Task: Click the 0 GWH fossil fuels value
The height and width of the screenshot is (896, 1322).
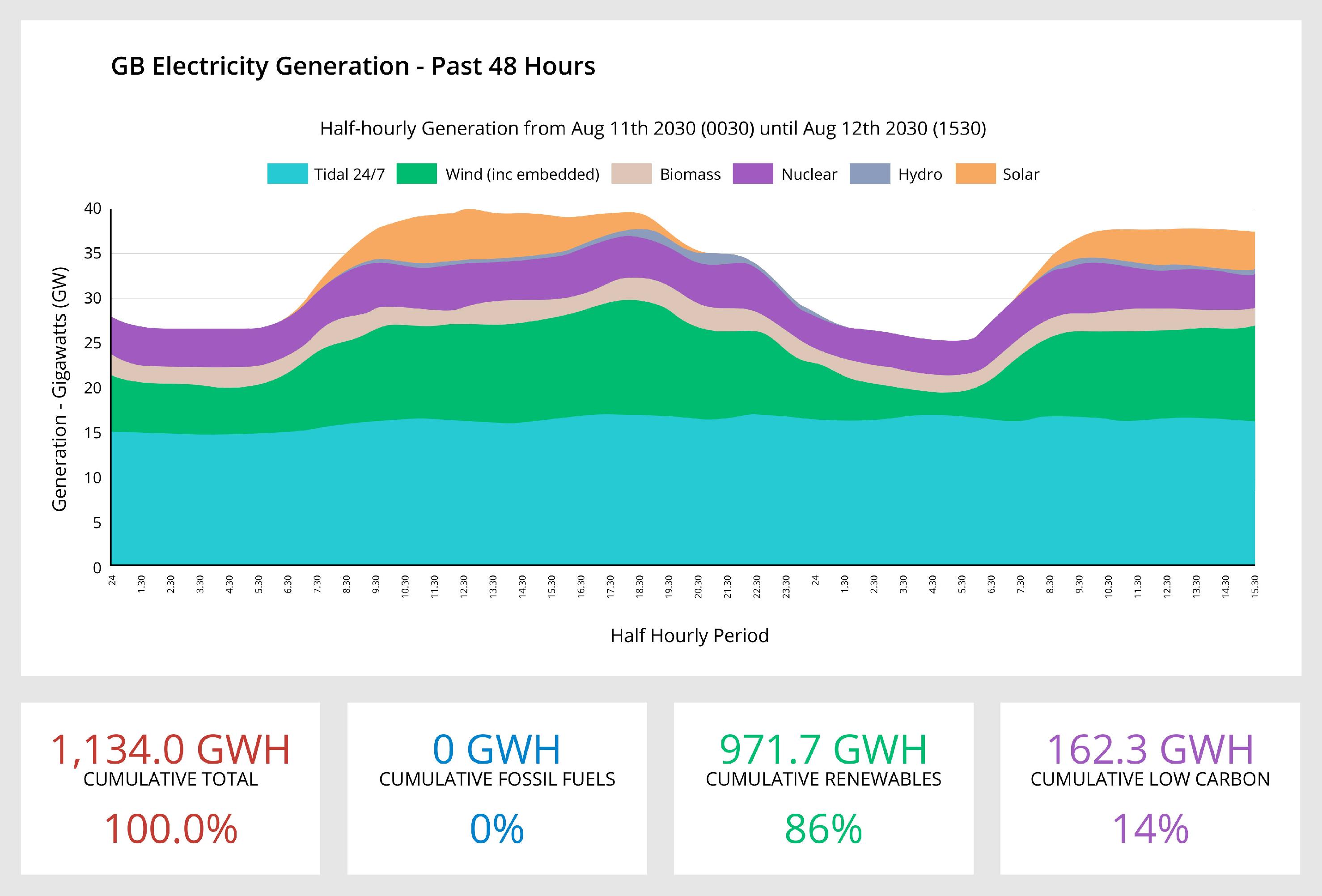Action: point(496,749)
